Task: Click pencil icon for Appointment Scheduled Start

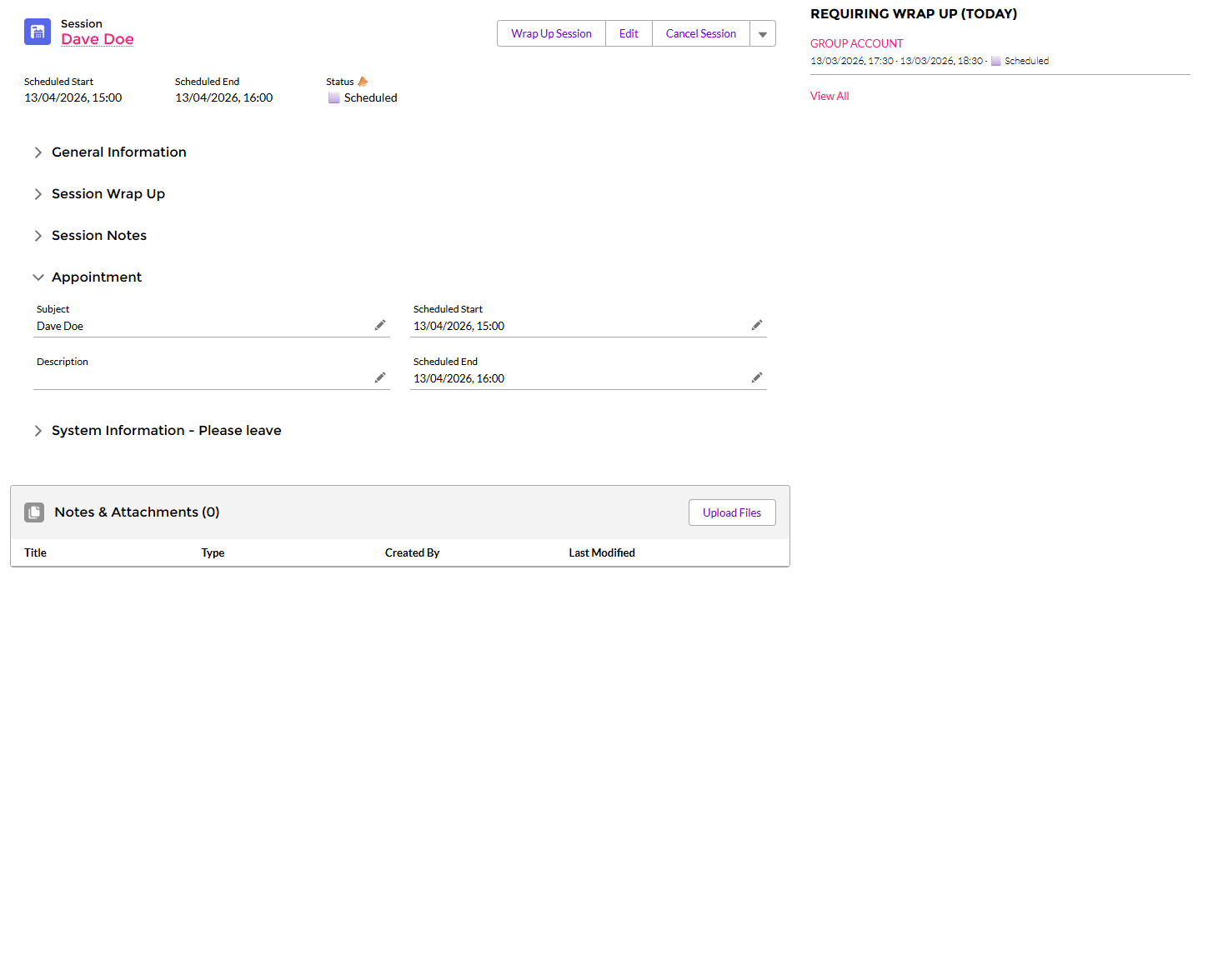Action: click(x=757, y=325)
